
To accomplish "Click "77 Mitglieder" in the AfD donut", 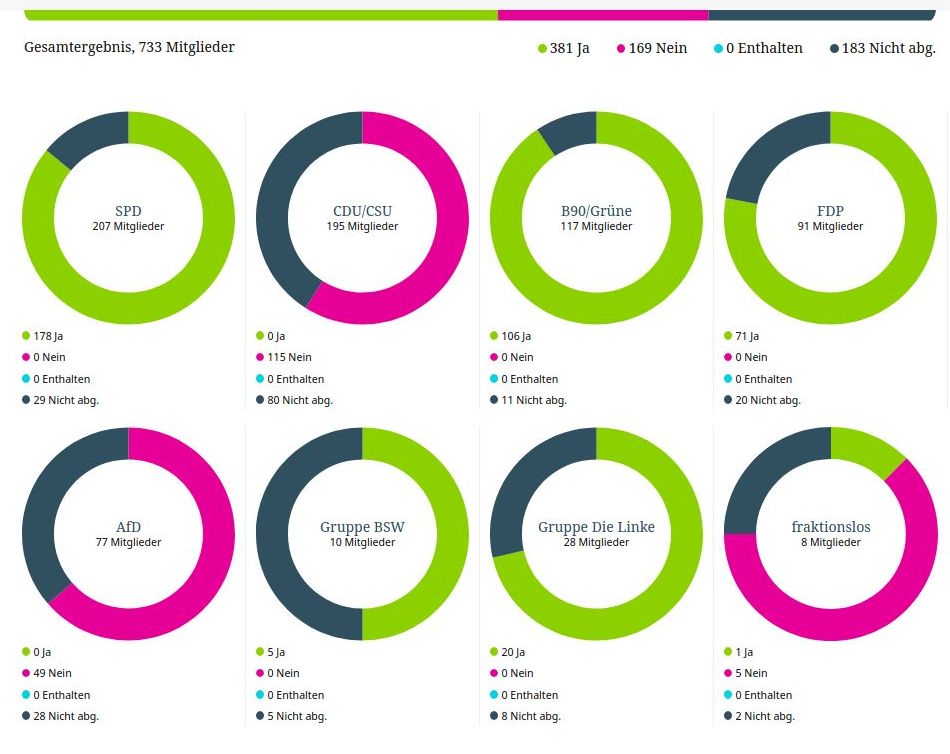I will 128,542.
